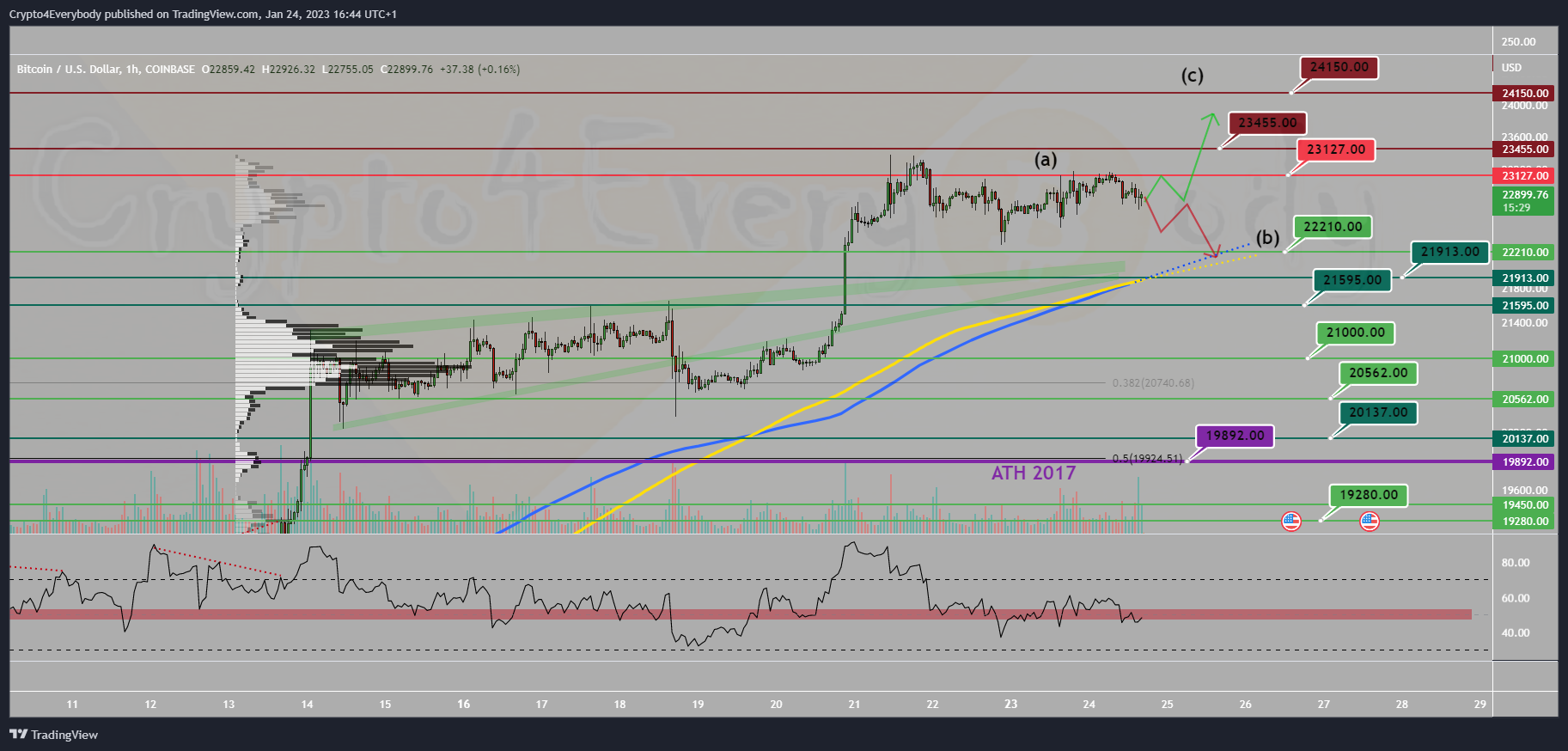Click date 23 on the time axis
The width and height of the screenshot is (1568, 751).
(1010, 705)
